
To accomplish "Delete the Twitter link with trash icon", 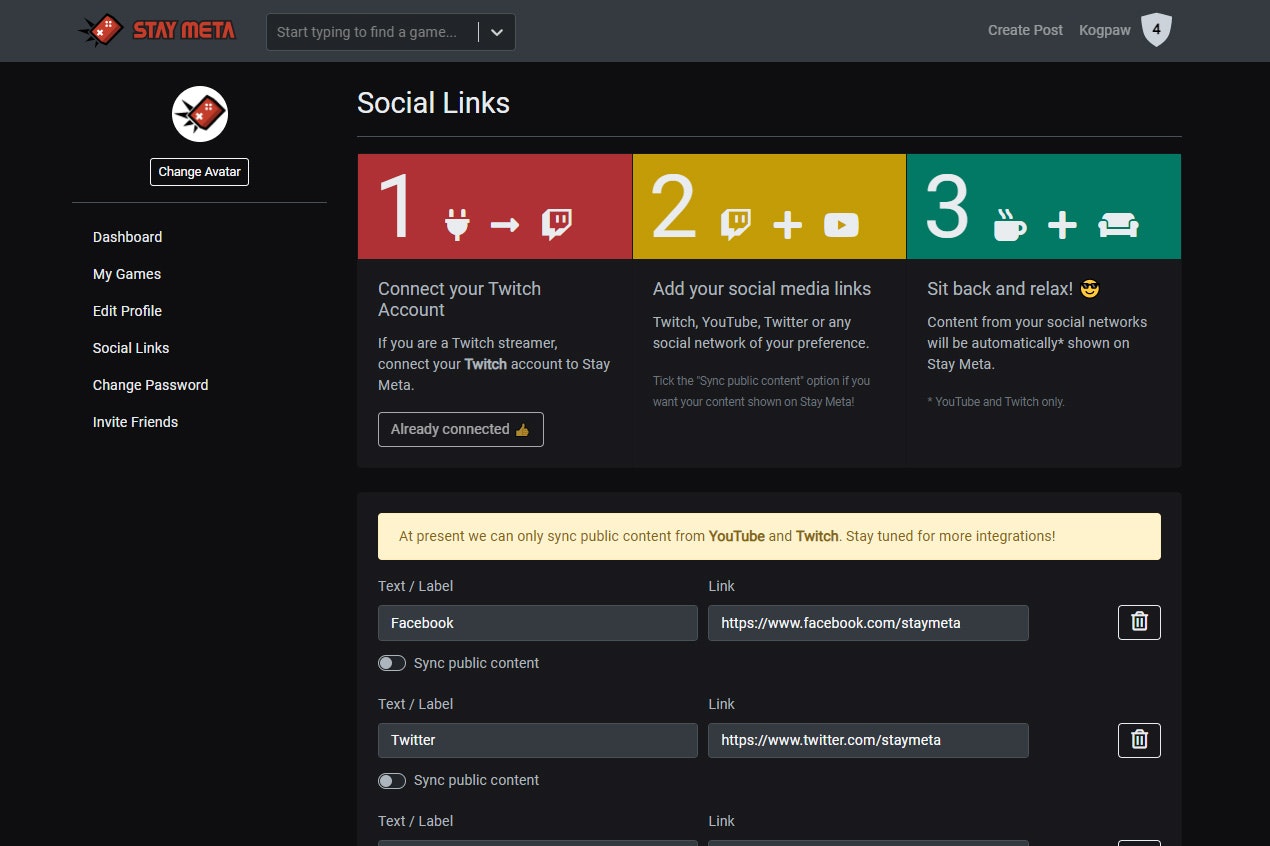I will coord(1139,740).
